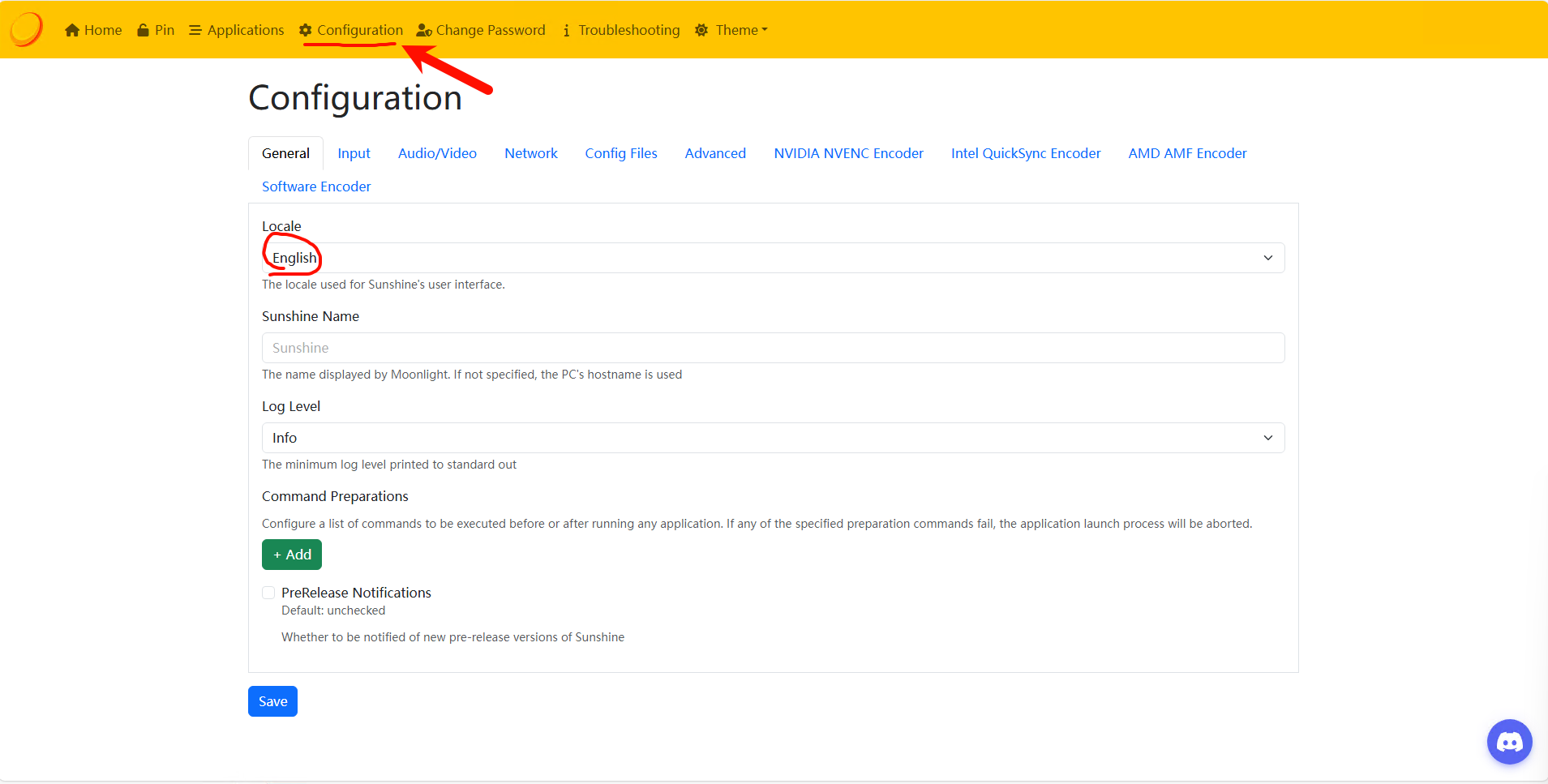Open the Discord chat bubble
This screenshot has width=1548, height=784.
point(1509,742)
